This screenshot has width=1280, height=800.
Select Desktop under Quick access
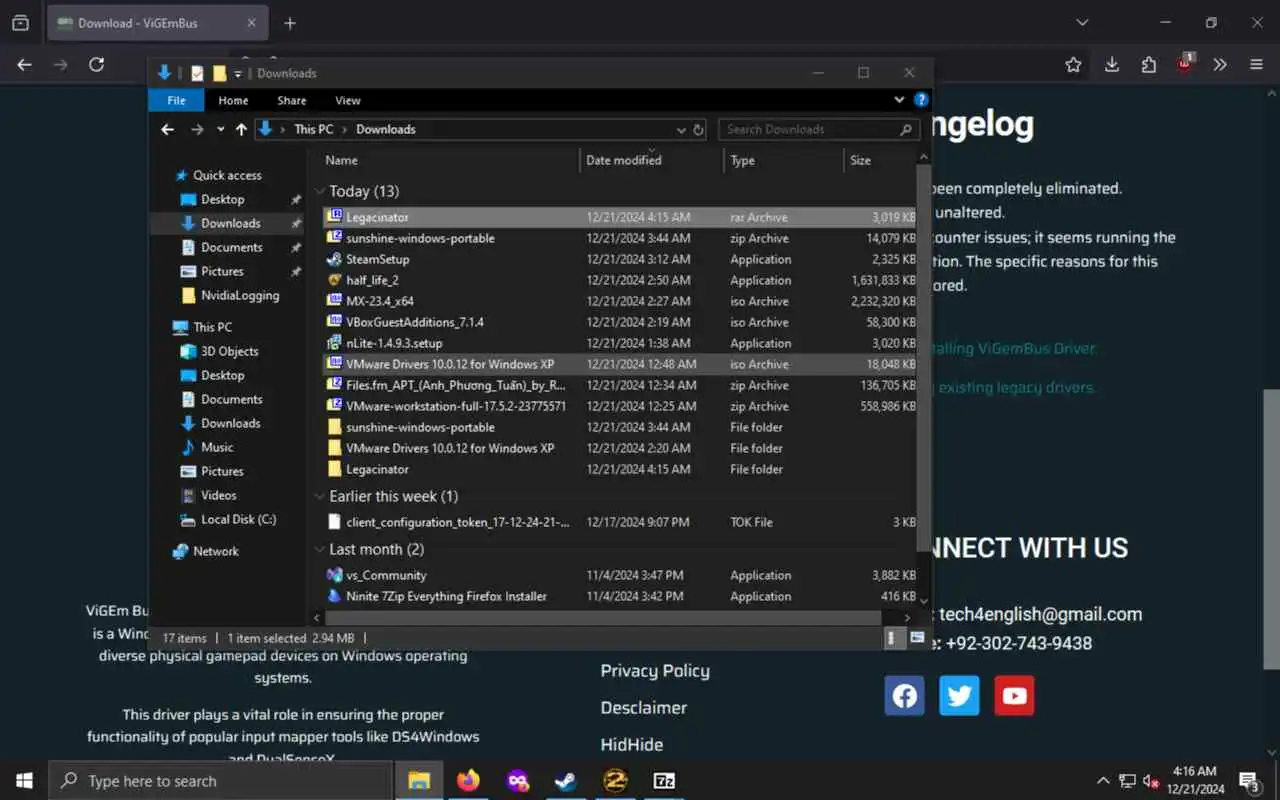(x=222, y=199)
